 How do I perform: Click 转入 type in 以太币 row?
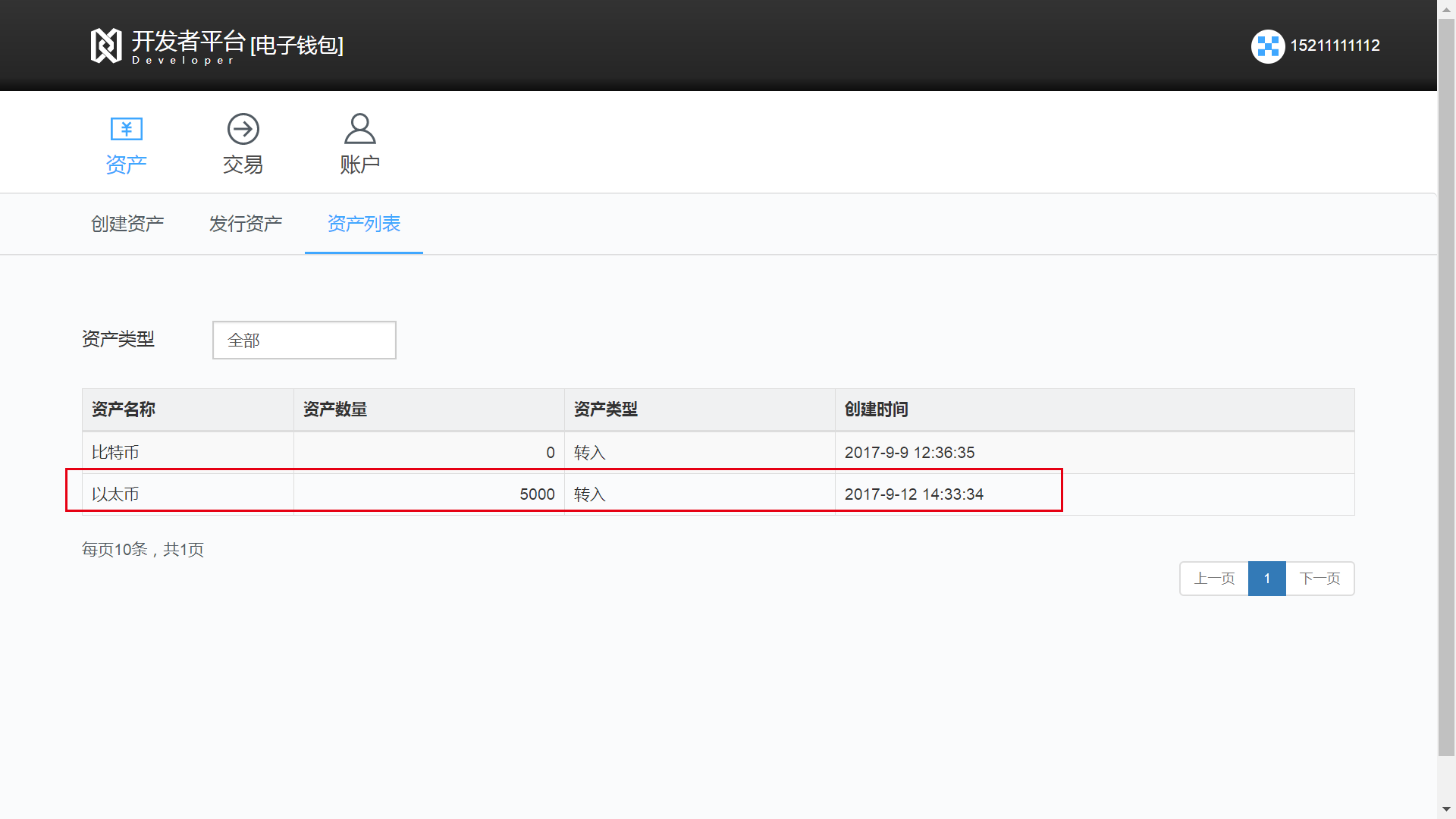click(590, 494)
